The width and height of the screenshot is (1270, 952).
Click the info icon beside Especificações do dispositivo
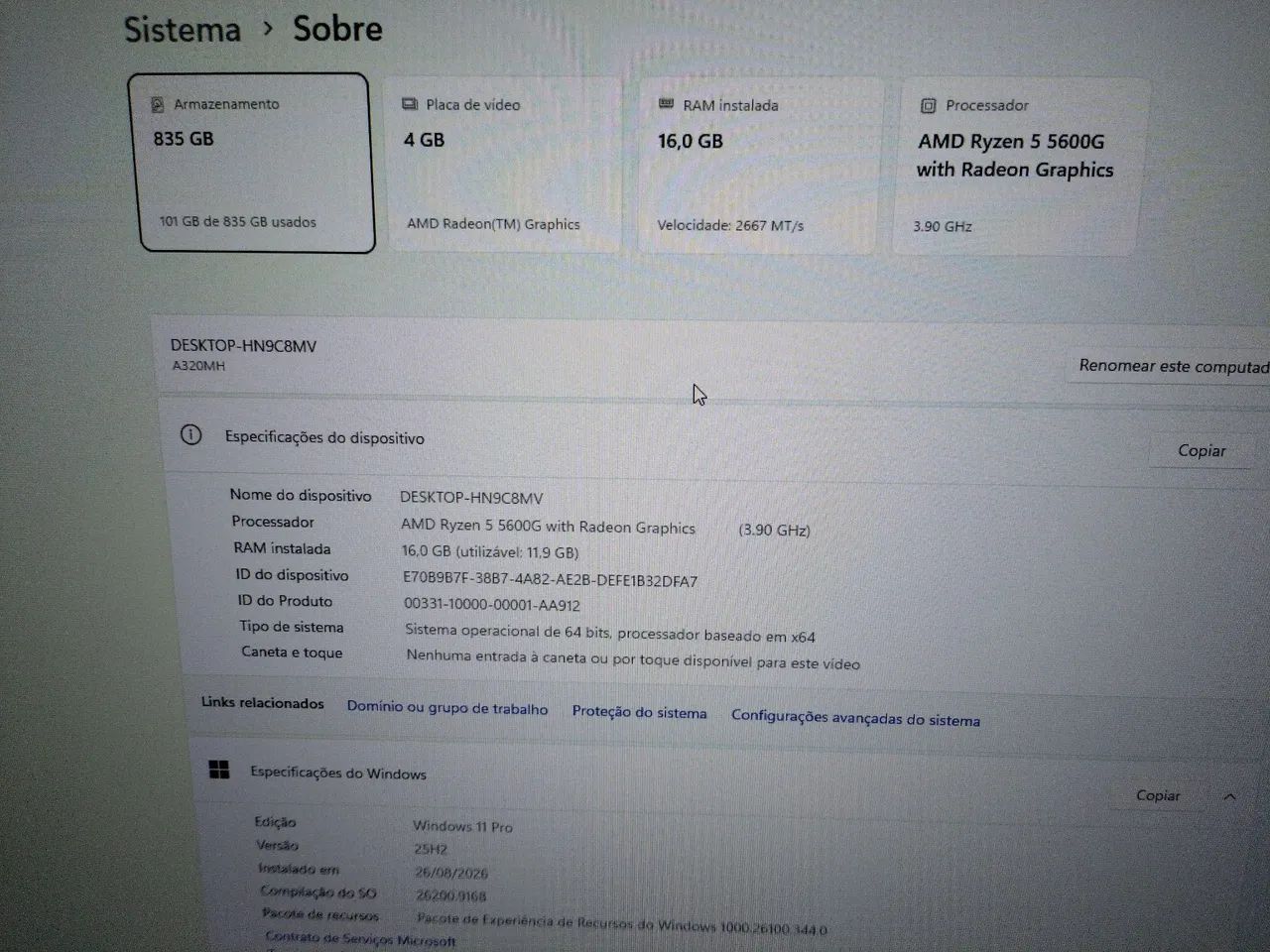pos(190,434)
